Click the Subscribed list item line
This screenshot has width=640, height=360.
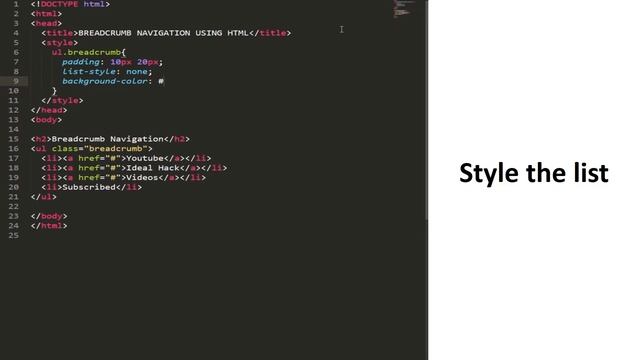[x=91, y=187]
